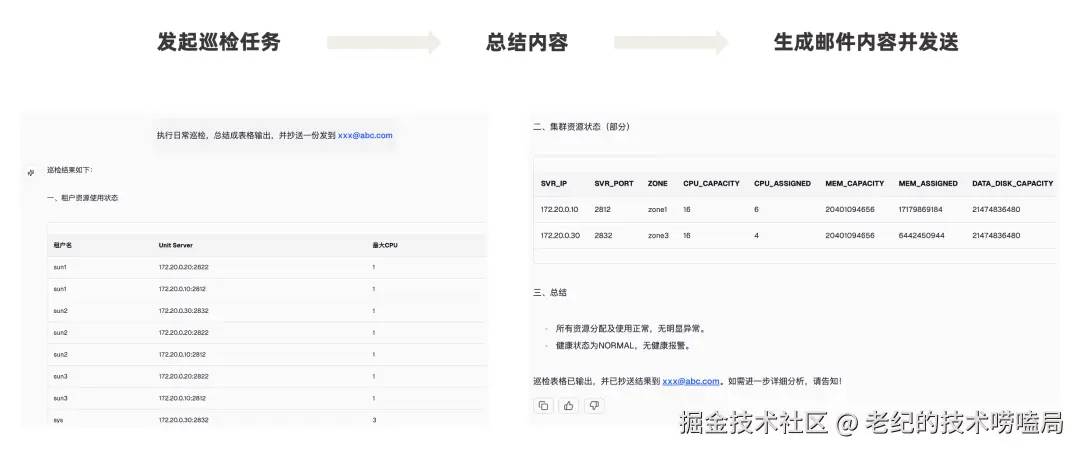1080x452 pixels.
Task: Give the reply a thumbs up
Action: coord(568,406)
